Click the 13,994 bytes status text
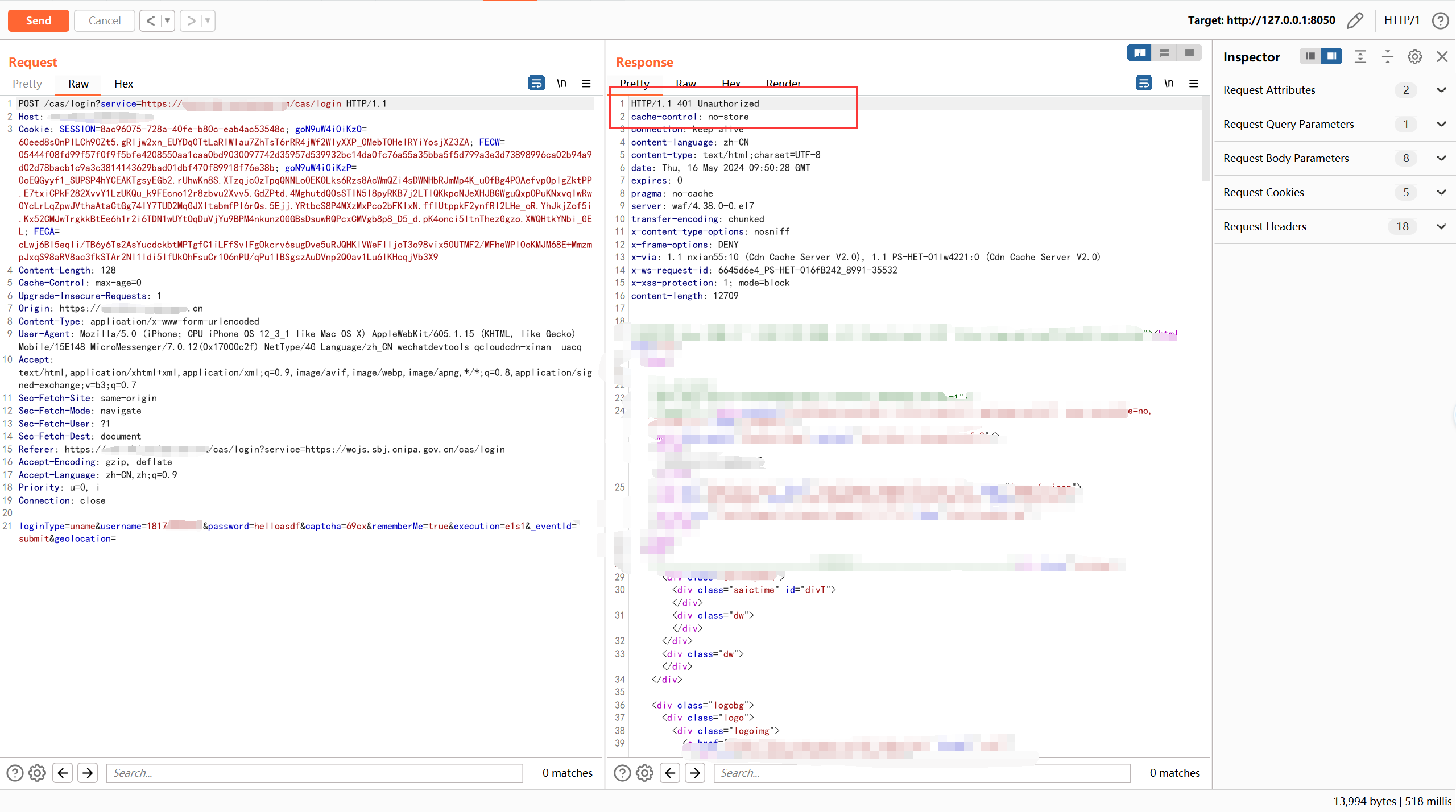Image resolution: width=1456 pixels, height=812 pixels. click(1365, 801)
